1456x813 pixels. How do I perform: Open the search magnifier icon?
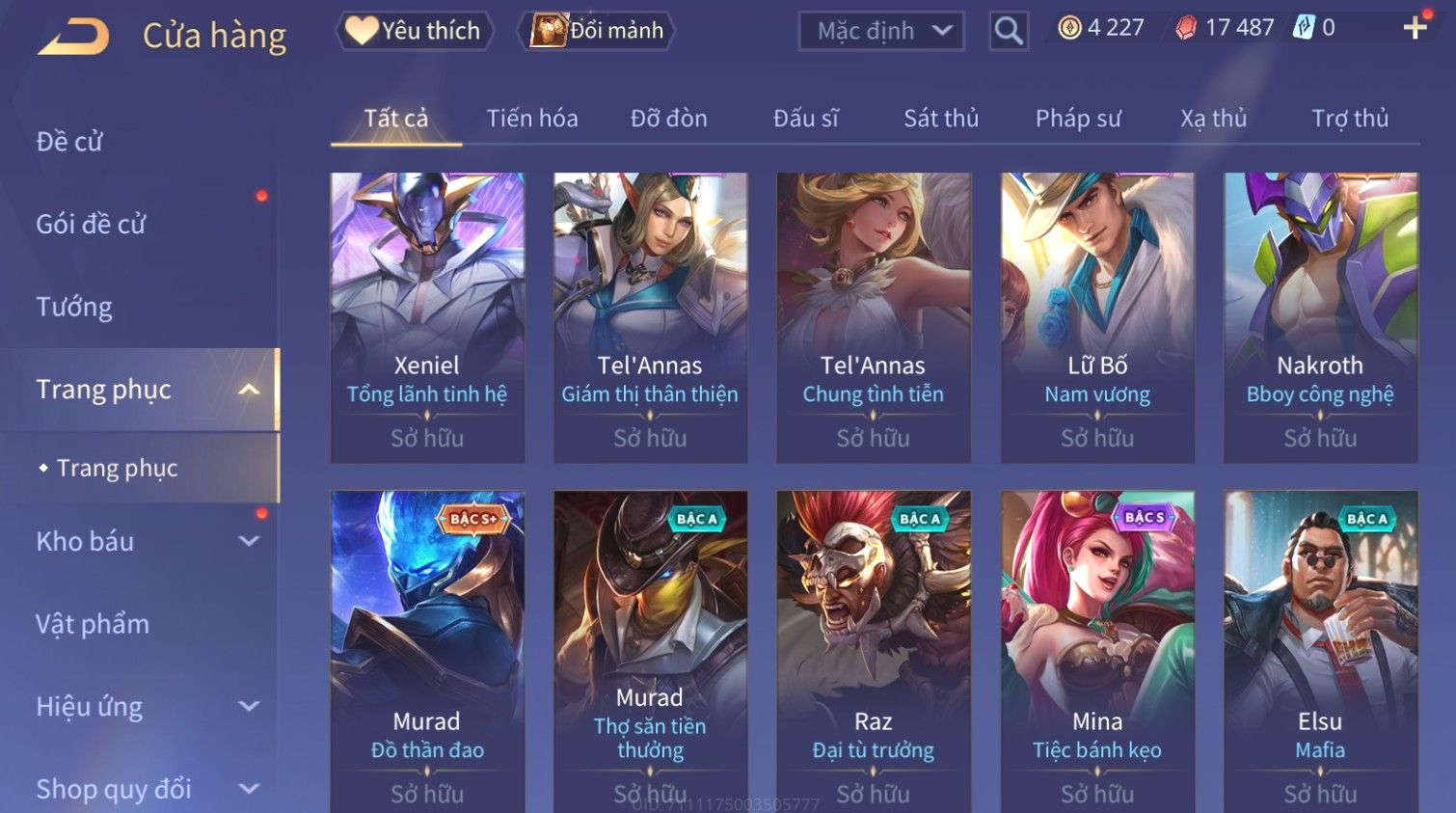(1009, 31)
